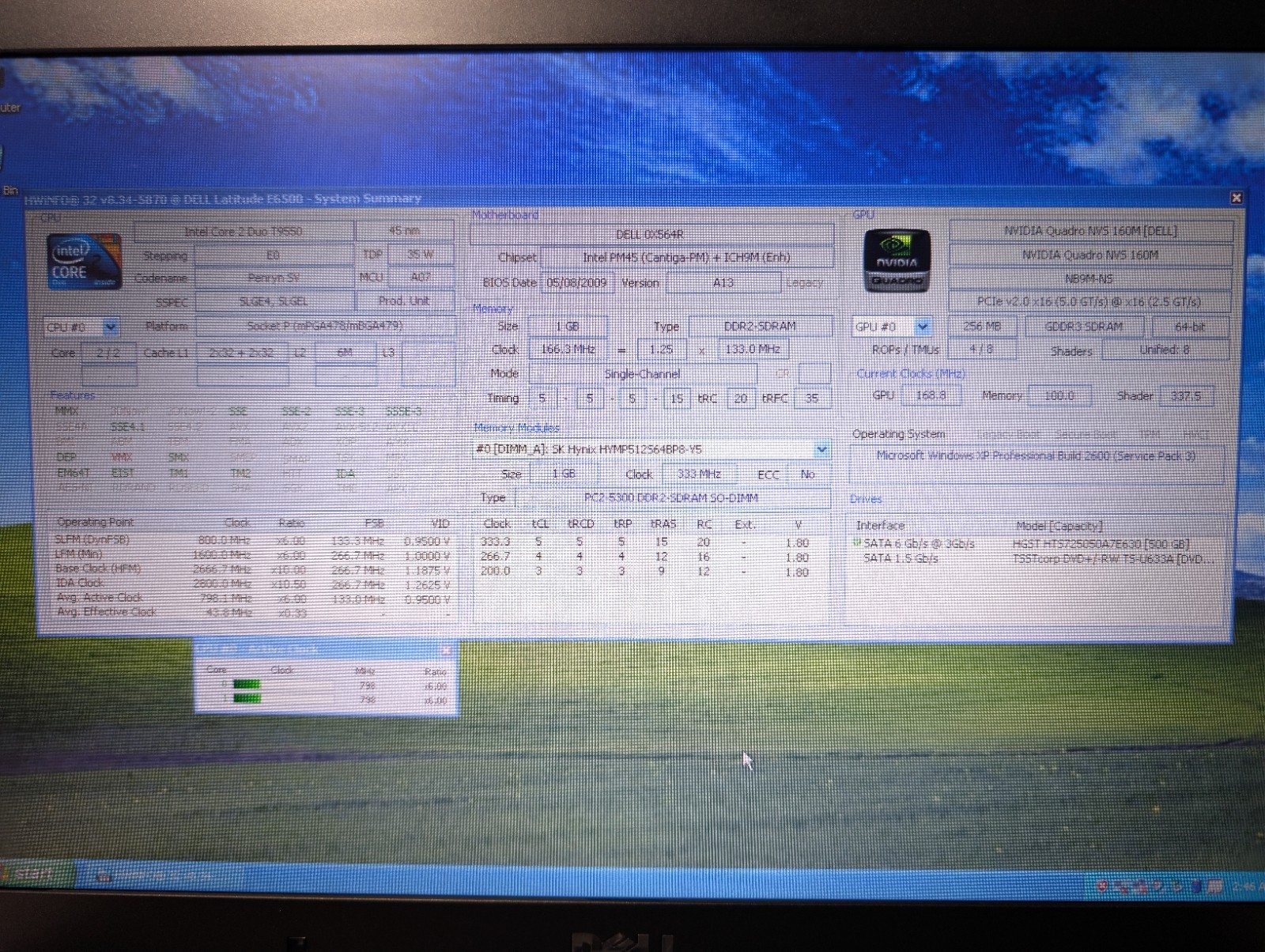Click the NVIDIA Quadro NVS 160M [DELL] field

point(1090,231)
